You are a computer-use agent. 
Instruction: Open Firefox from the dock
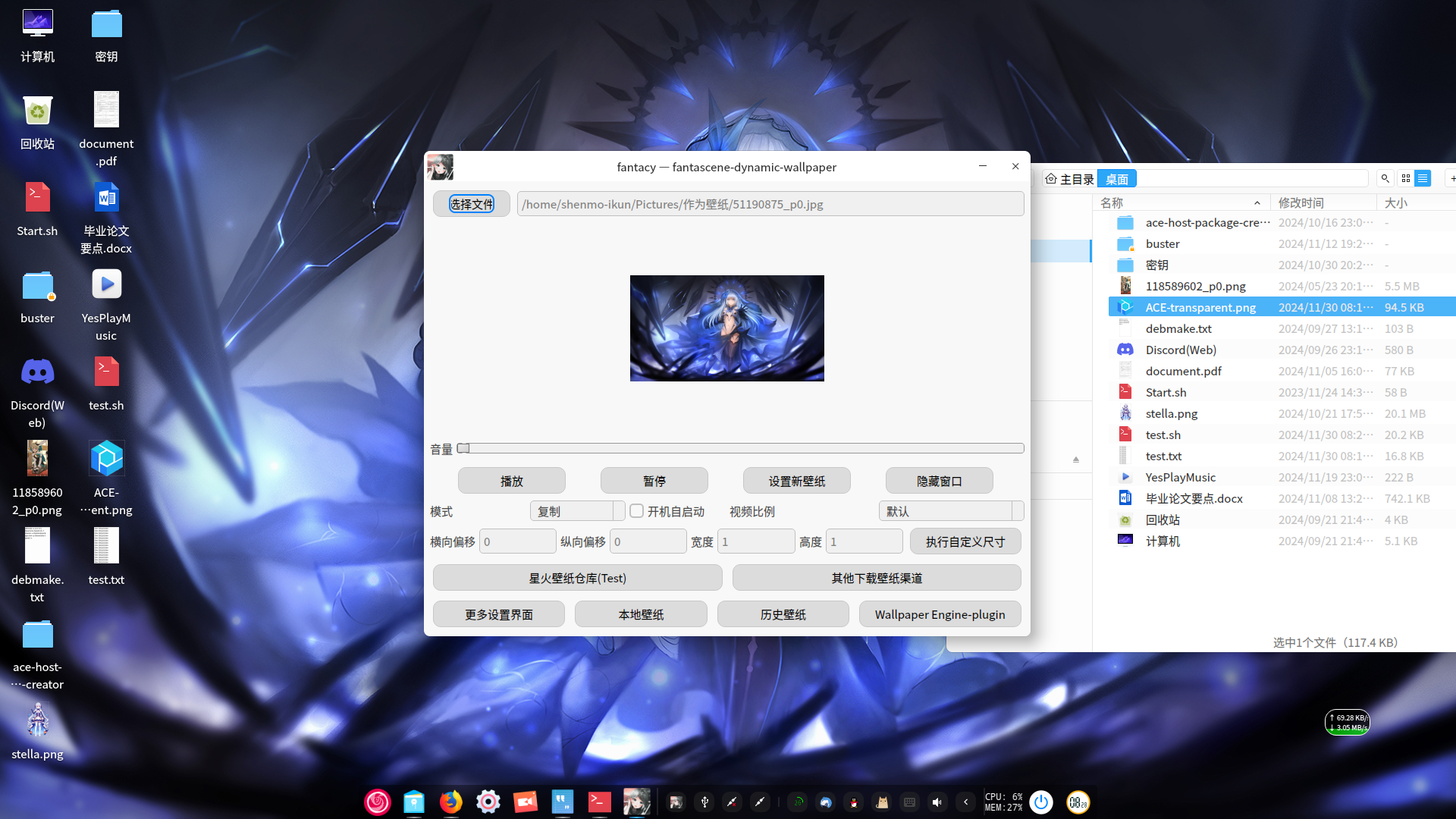[450, 802]
